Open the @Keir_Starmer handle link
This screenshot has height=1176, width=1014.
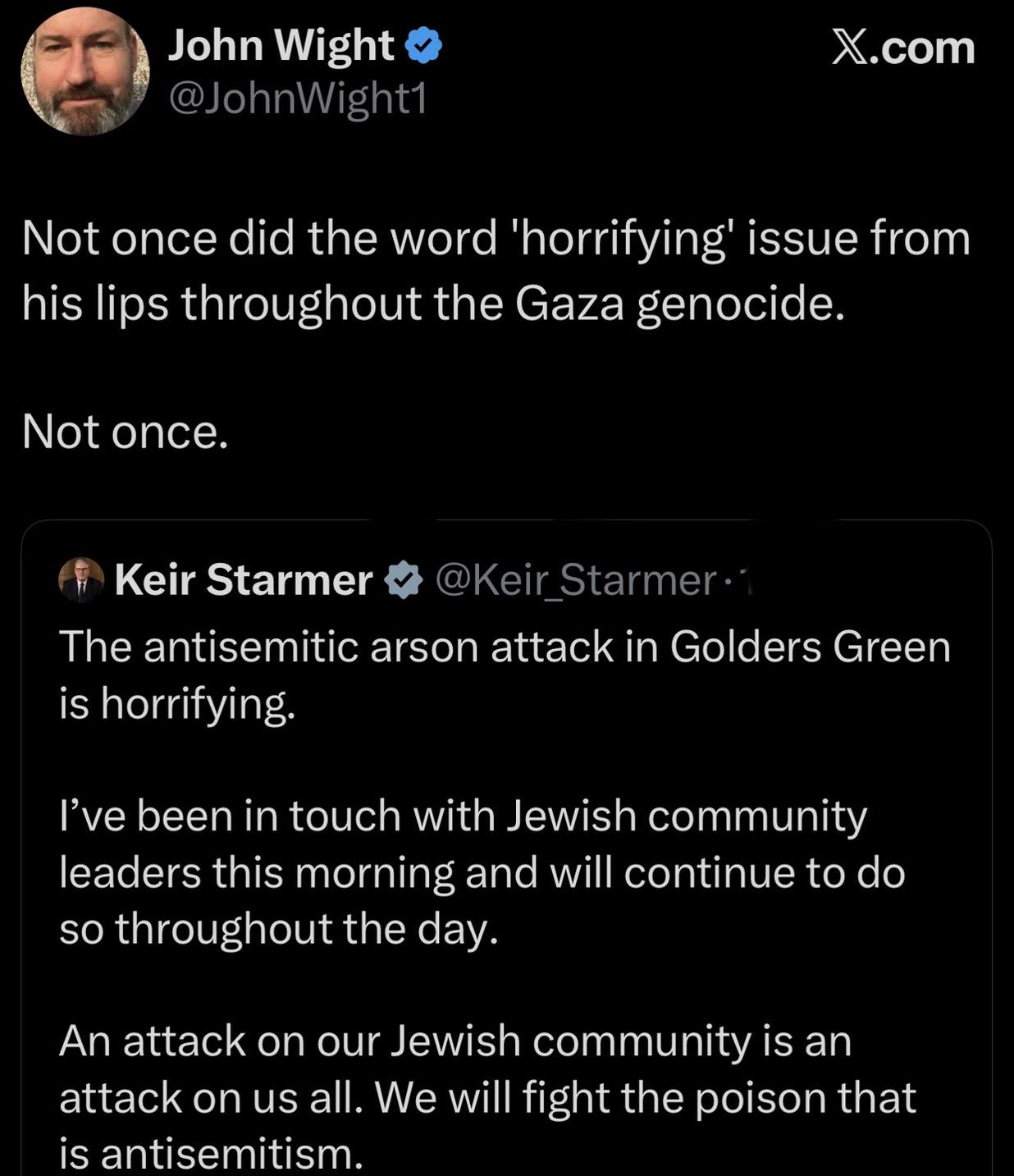[x=576, y=580]
